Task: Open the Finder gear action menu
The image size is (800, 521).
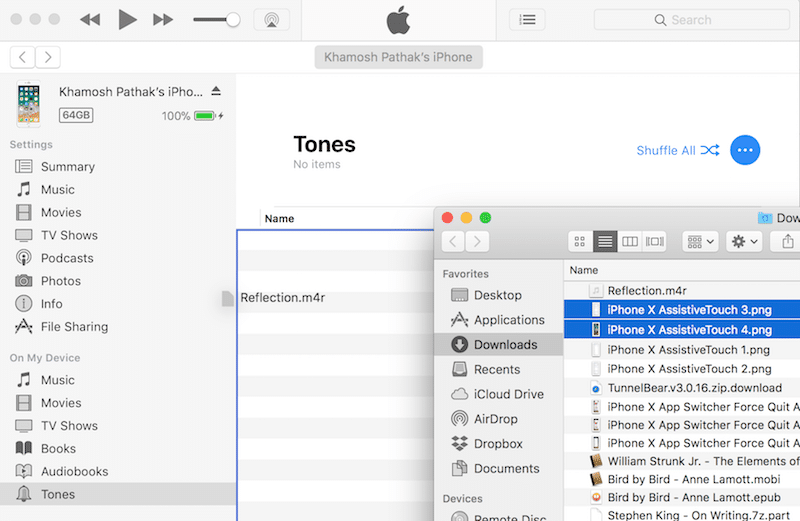Action: (745, 241)
